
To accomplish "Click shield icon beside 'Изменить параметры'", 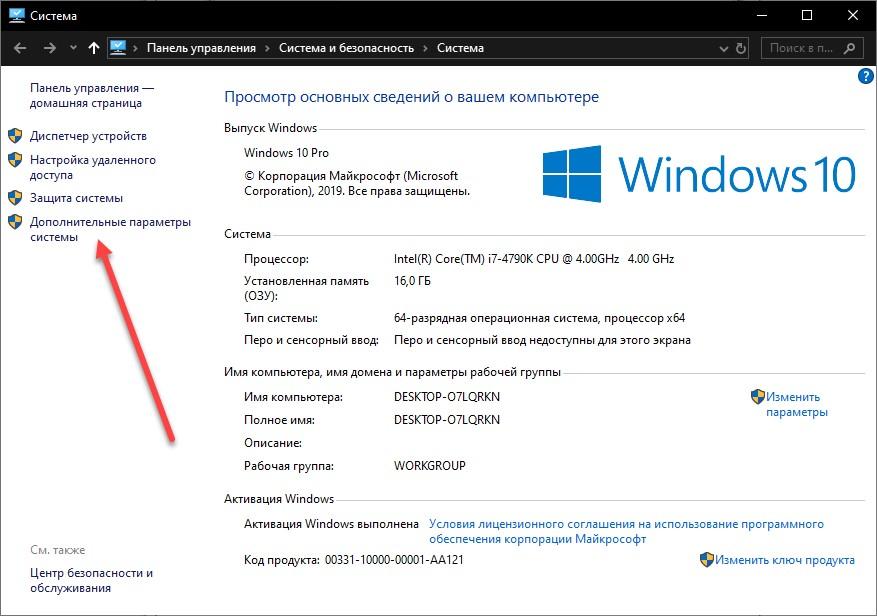I will tap(757, 397).
